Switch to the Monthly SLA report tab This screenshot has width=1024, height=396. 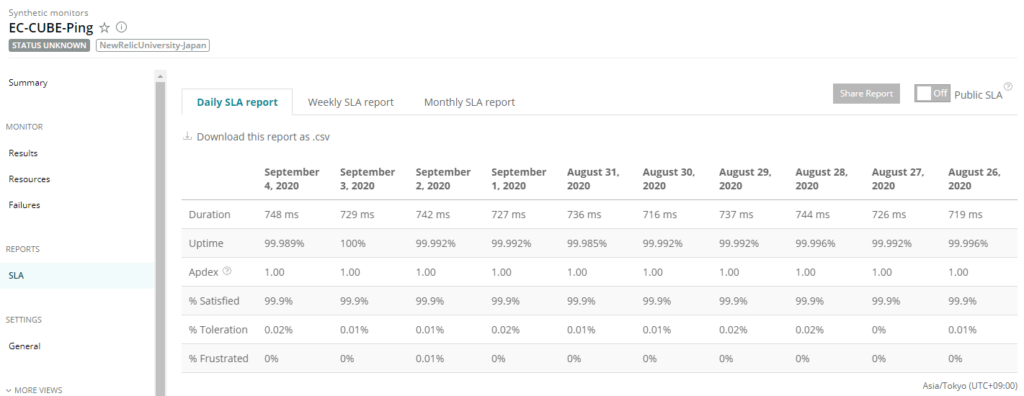[x=470, y=102]
